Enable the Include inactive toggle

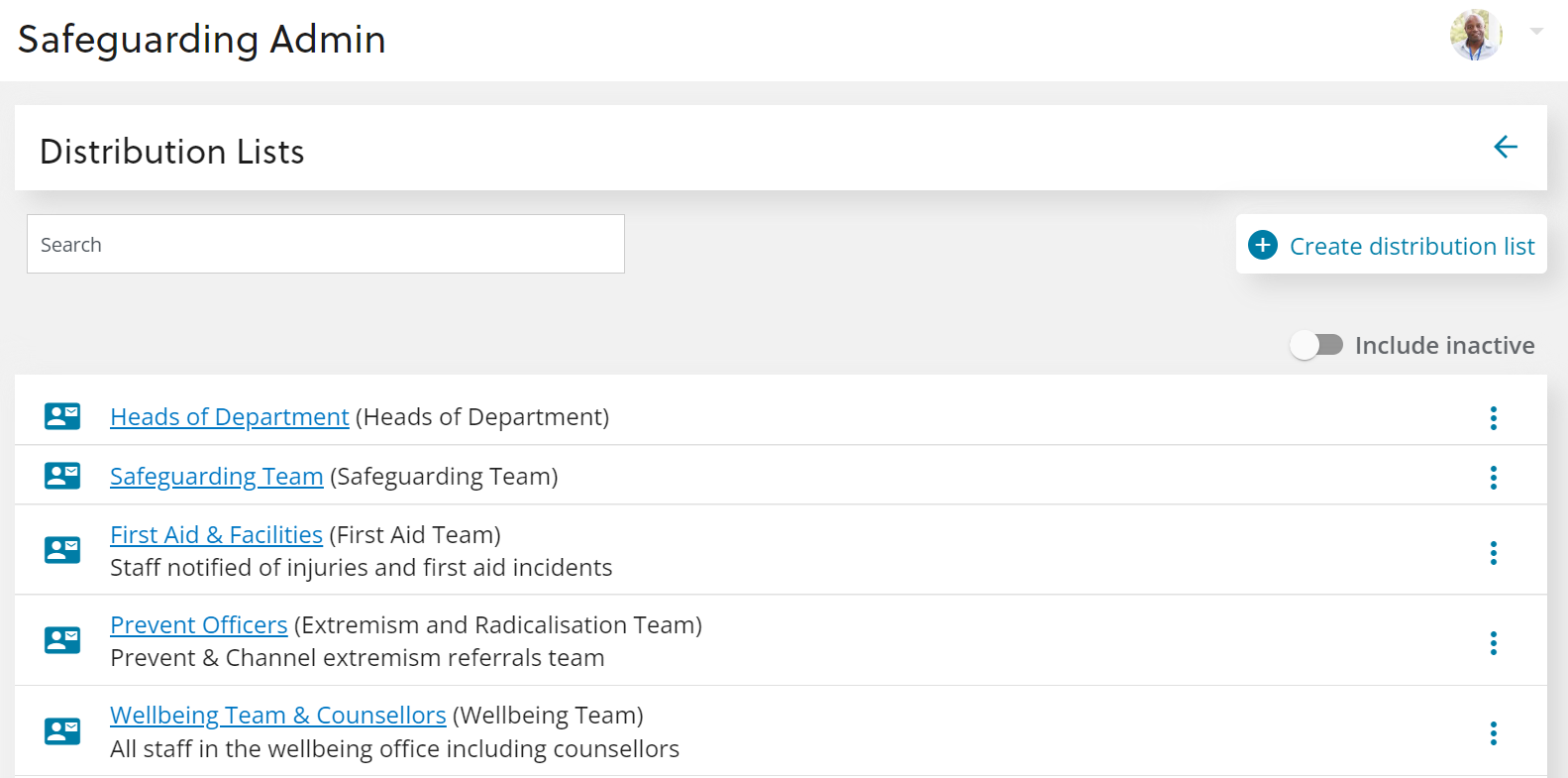tap(1316, 345)
